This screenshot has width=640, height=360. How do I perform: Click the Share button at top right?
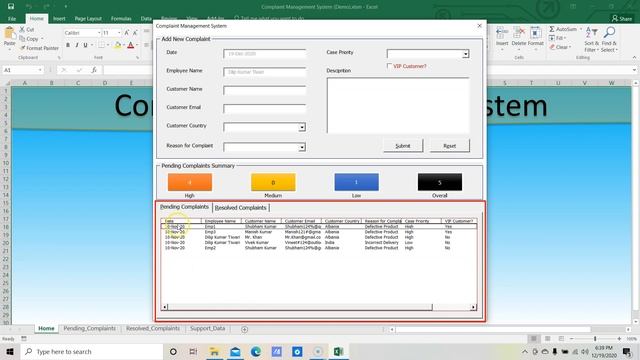(x=622, y=18)
